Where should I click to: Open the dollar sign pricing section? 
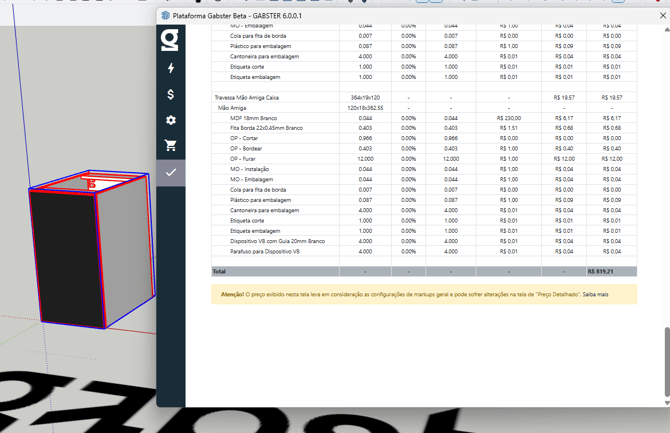coord(171,94)
